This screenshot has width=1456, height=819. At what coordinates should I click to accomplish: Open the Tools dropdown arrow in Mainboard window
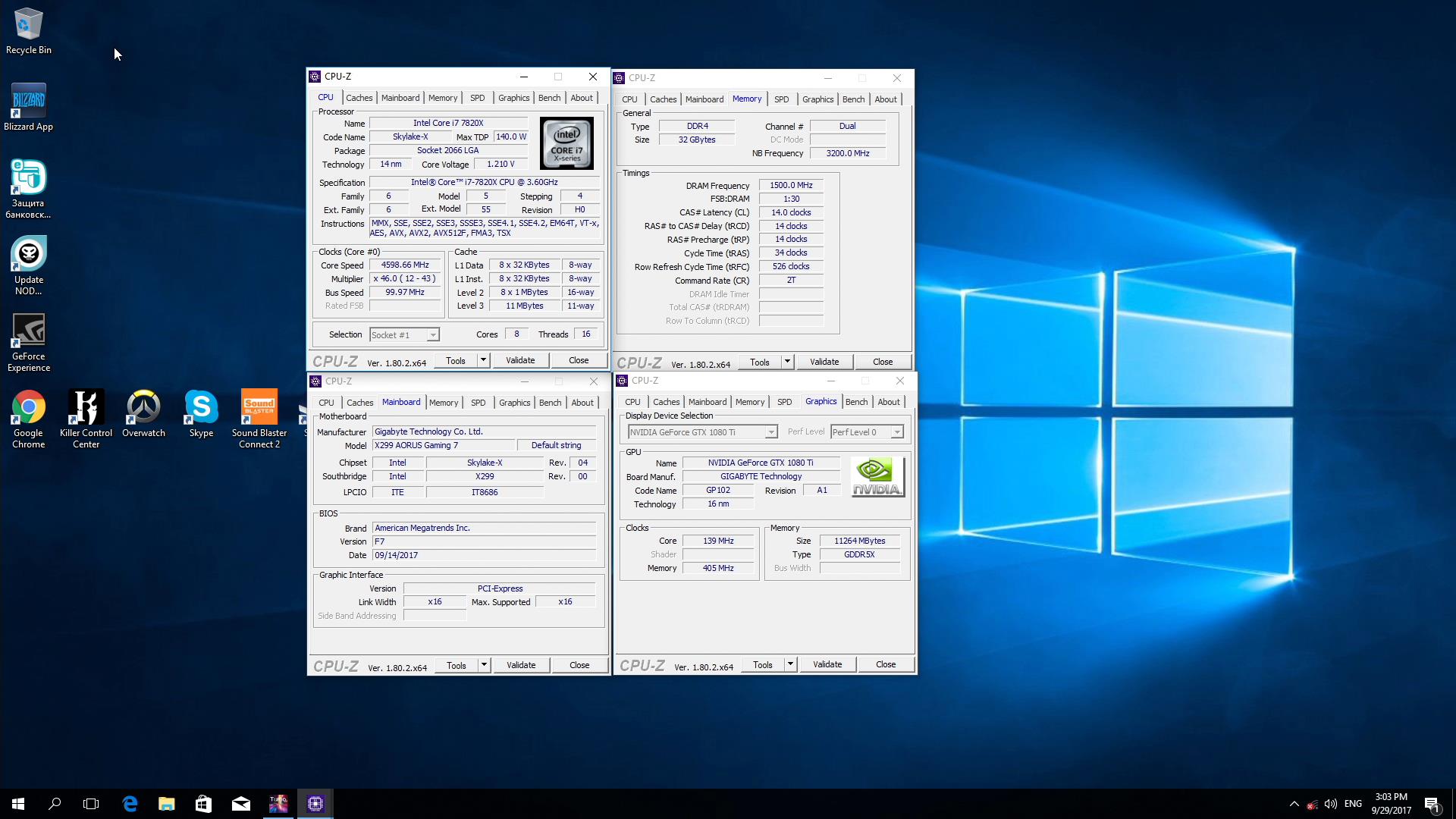click(484, 665)
